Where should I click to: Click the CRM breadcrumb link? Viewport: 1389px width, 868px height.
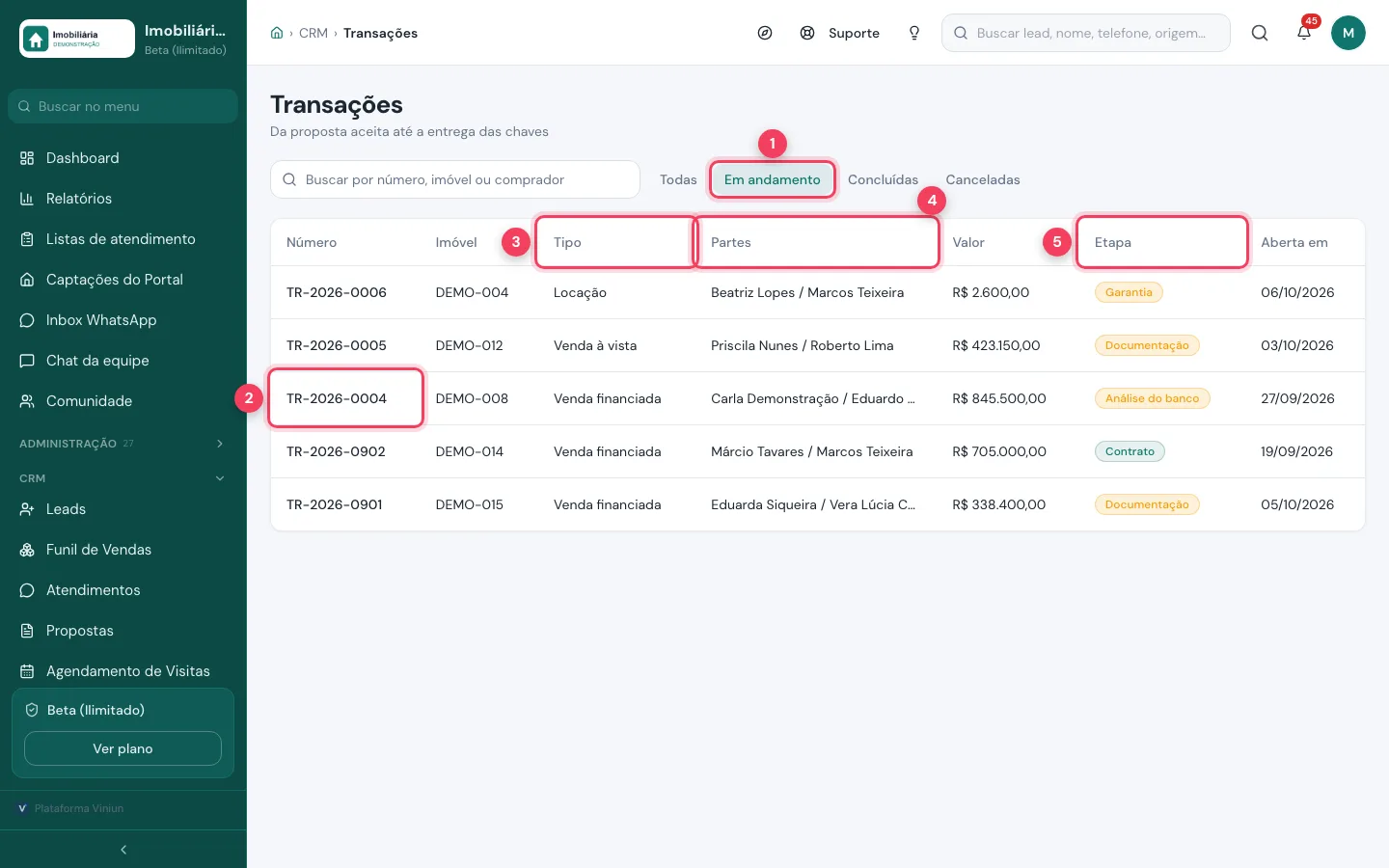tap(313, 33)
